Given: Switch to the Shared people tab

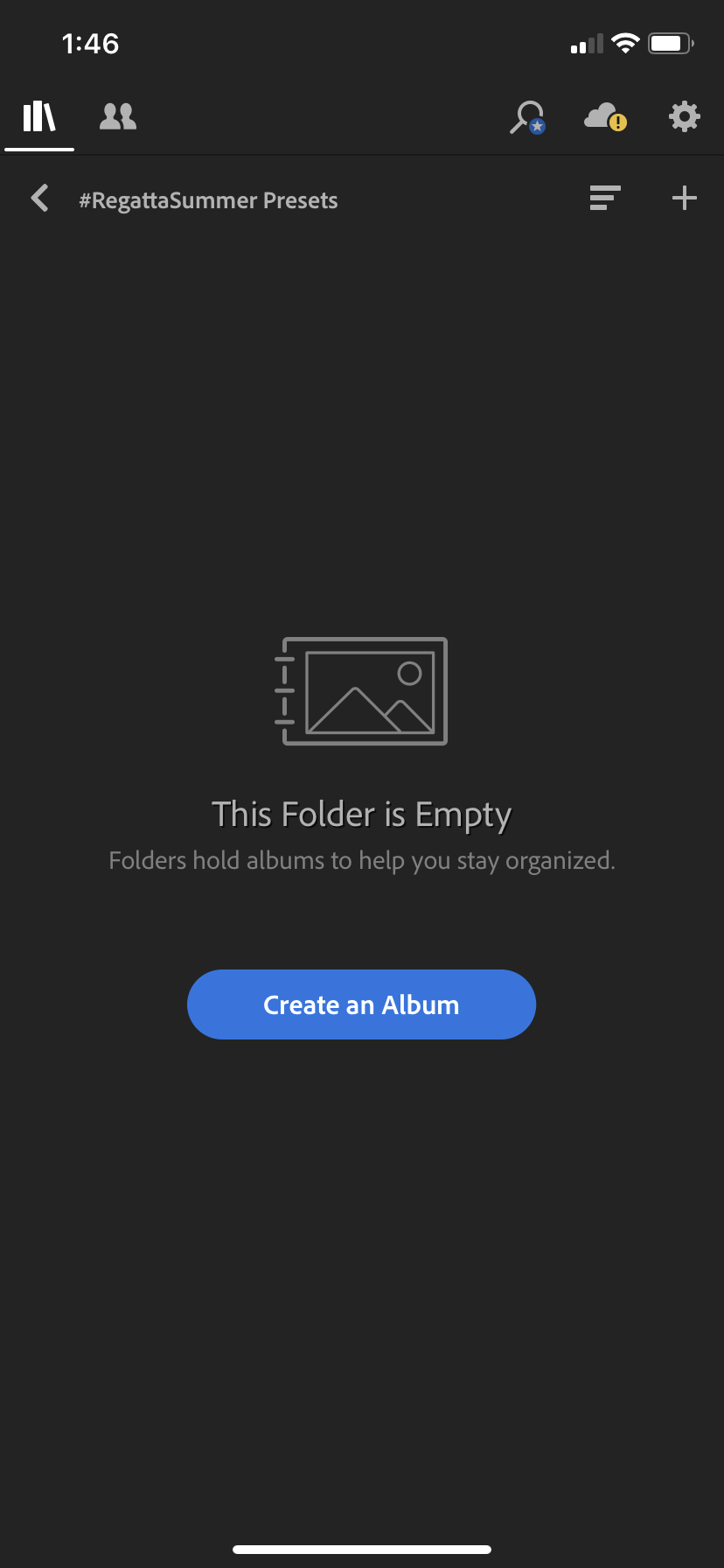Looking at the screenshot, I should (x=118, y=115).
